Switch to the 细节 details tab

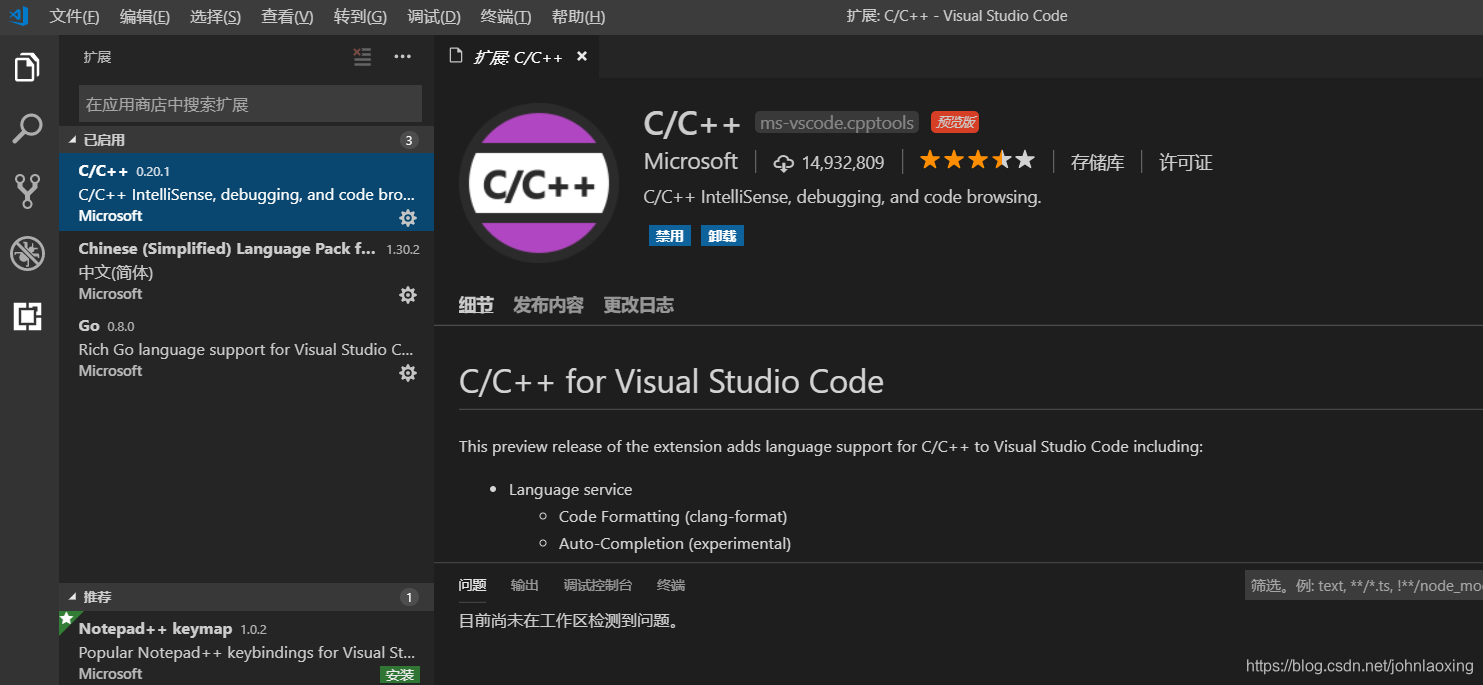(x=476, y=305)
